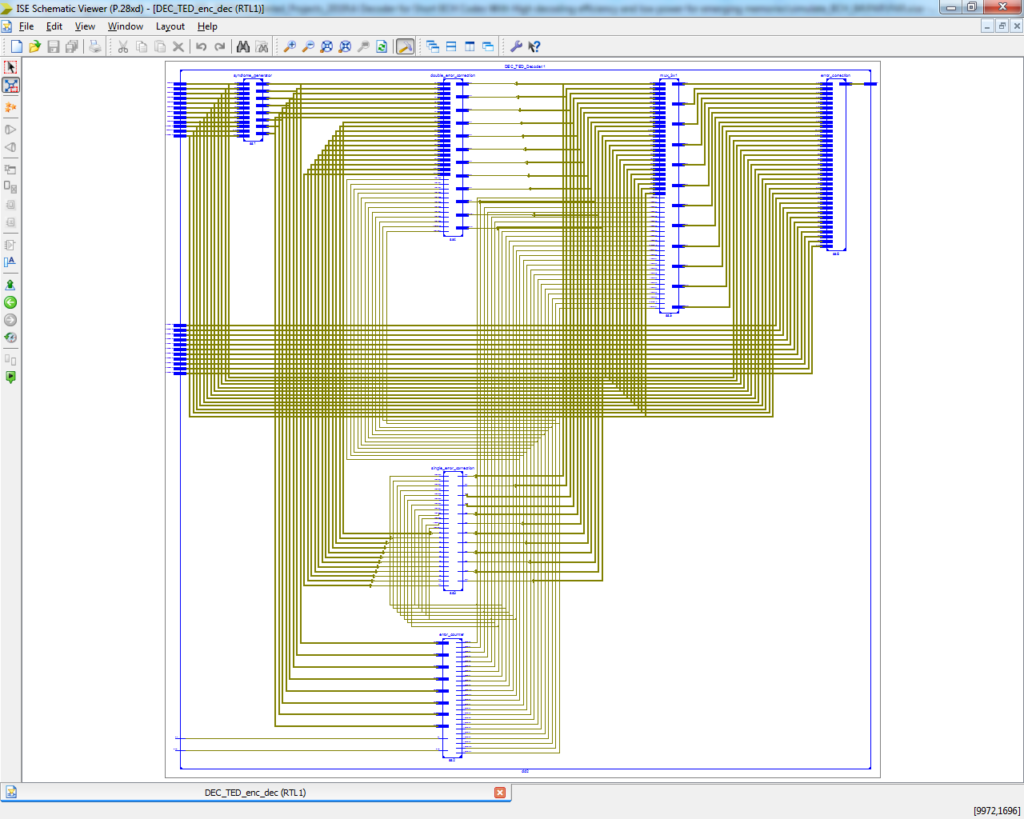
Task: Click the Open folder toolbar icon
Action: 35,46
